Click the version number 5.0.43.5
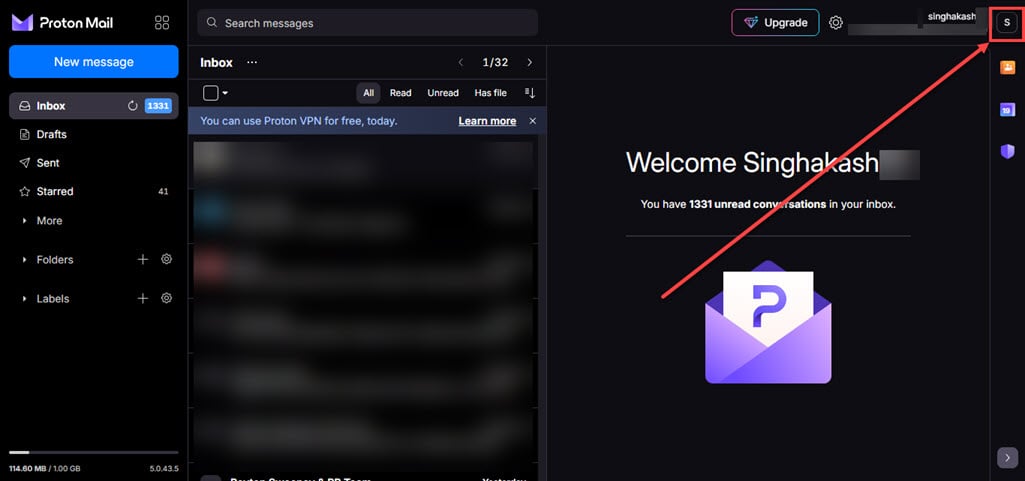This screenshot has height=481, width=1025. tap(163, 469)
